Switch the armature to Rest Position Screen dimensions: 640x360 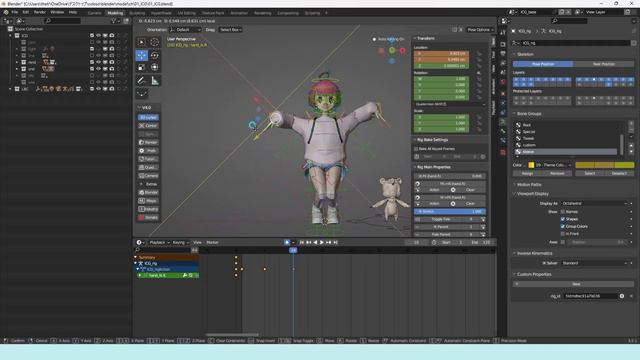(x=604, y=64)
